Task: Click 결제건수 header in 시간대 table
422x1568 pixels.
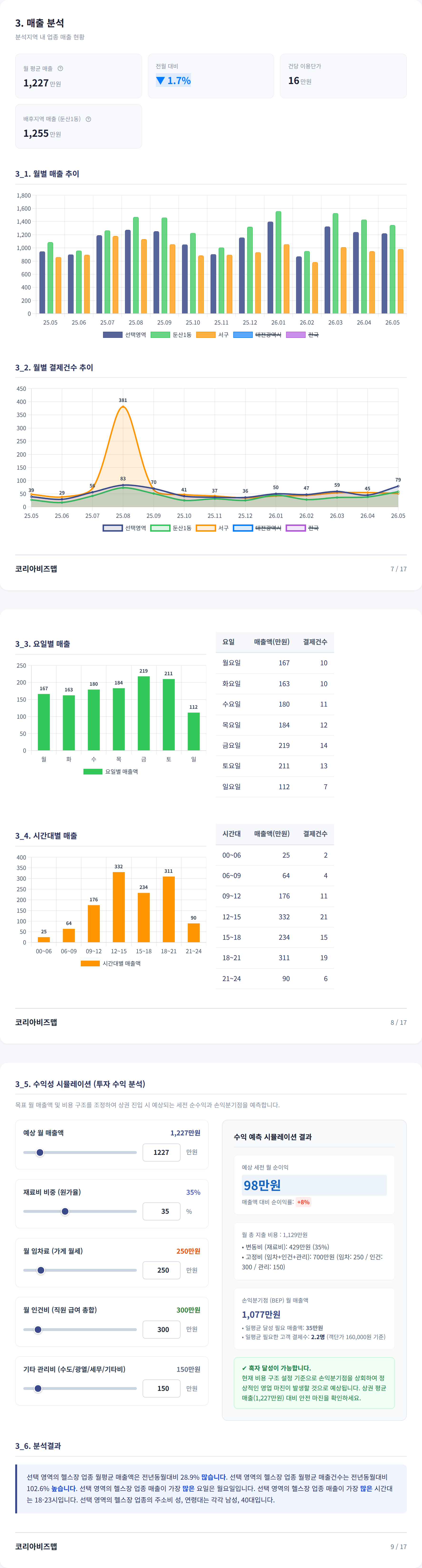Action: coord(316,834)
